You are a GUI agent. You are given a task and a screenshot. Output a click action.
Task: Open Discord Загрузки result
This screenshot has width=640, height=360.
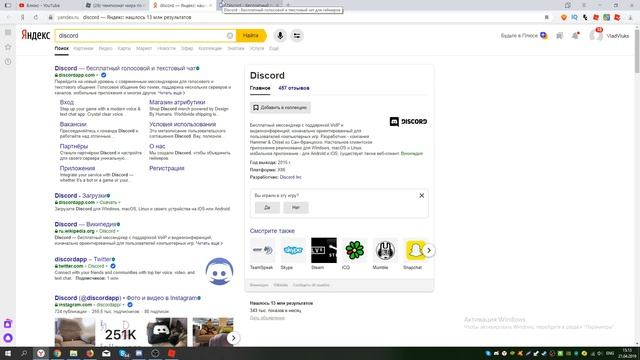(x=81, y=196)
